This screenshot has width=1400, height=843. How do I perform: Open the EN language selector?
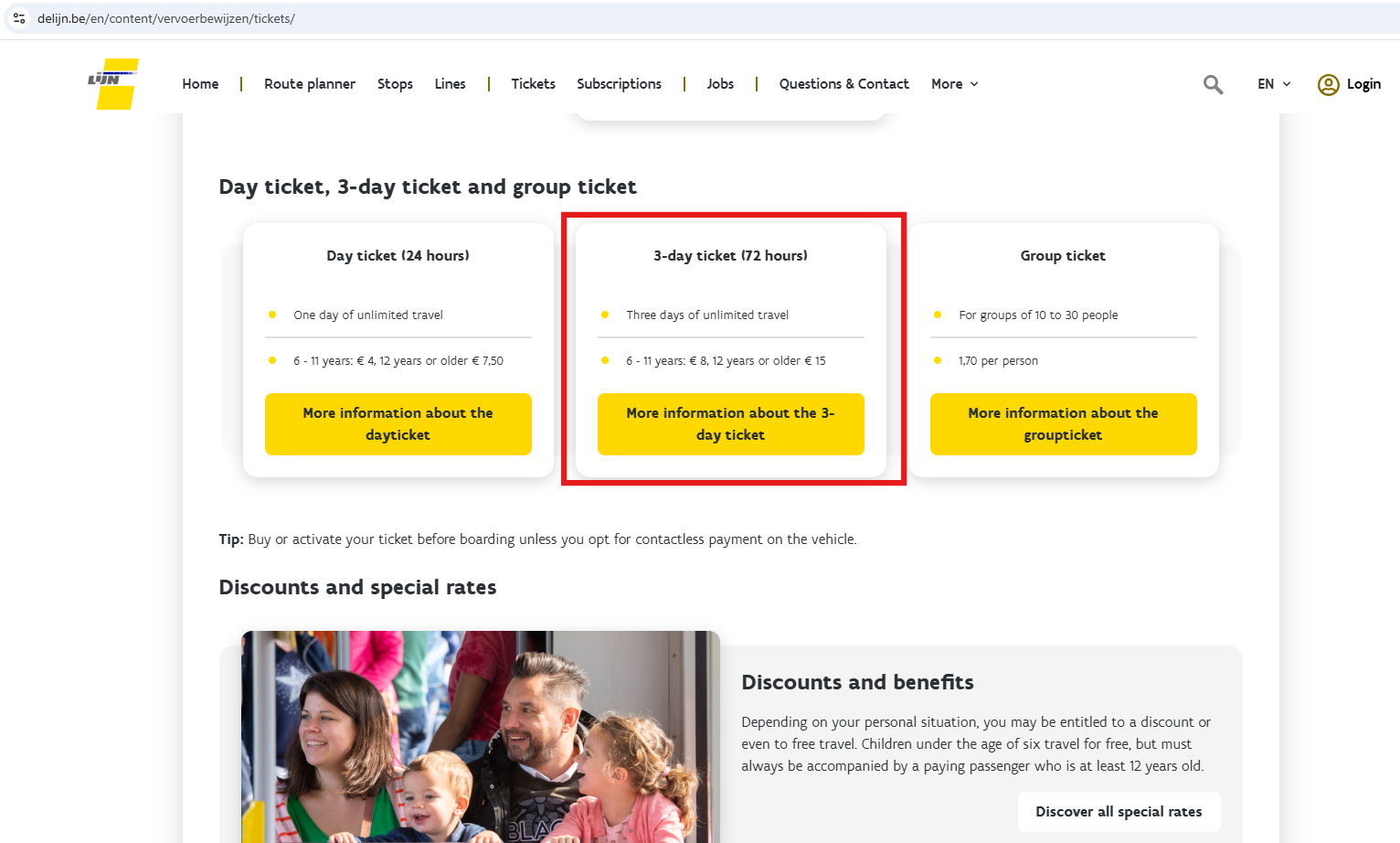click(x=1274, y=84)
